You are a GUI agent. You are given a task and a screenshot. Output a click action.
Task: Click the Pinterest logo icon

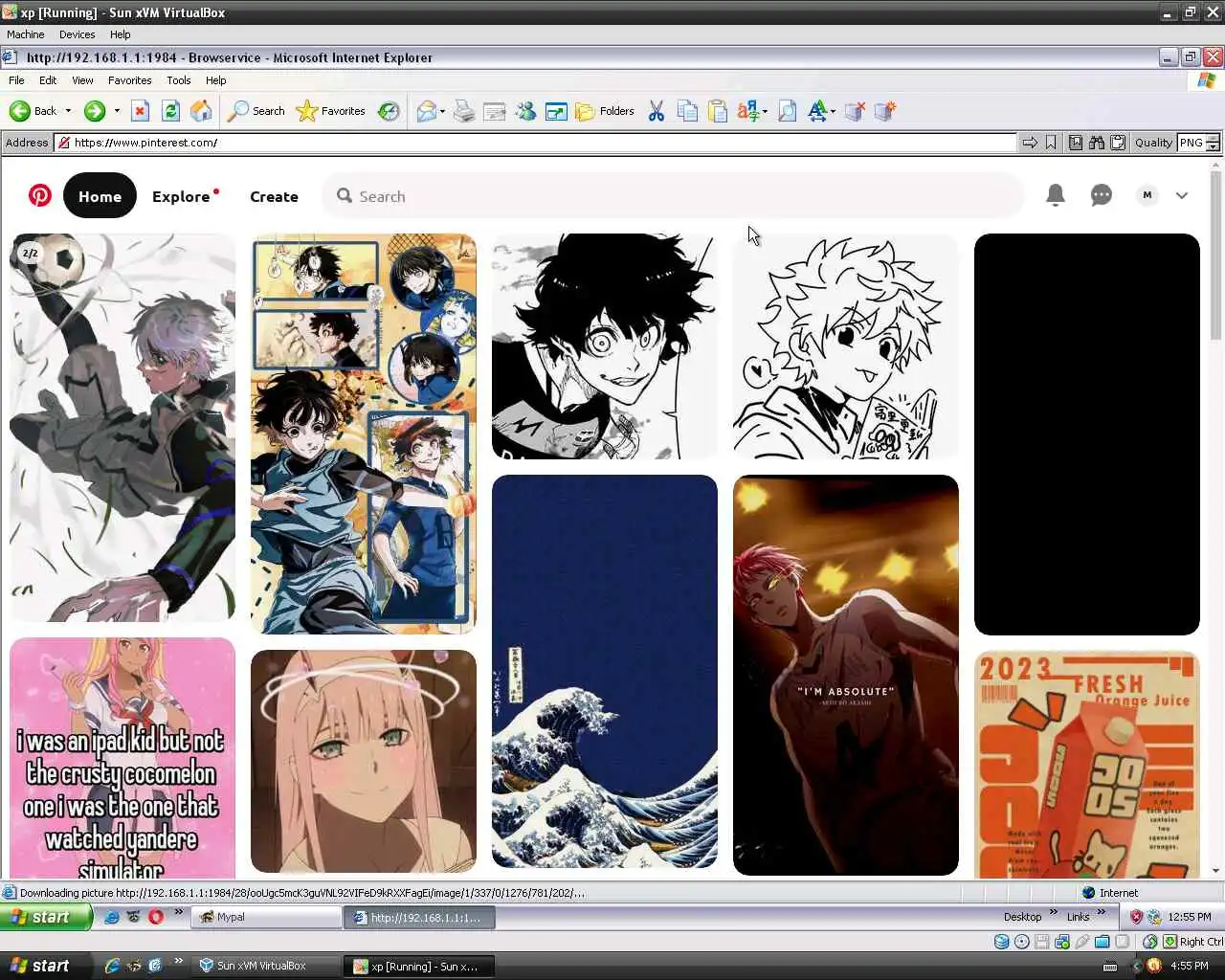[x=40, y=195]
